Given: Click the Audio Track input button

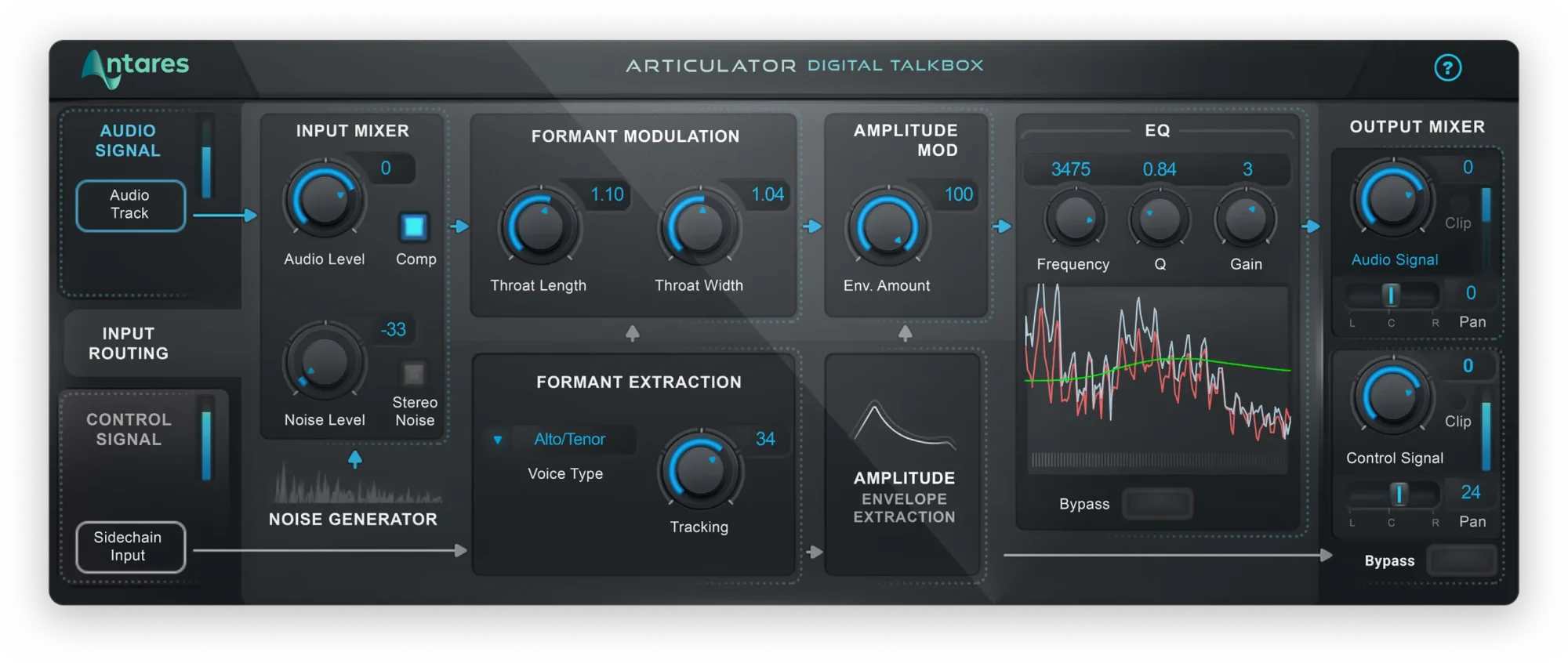Looking at the screenshot, I should [x=130, y=205].
